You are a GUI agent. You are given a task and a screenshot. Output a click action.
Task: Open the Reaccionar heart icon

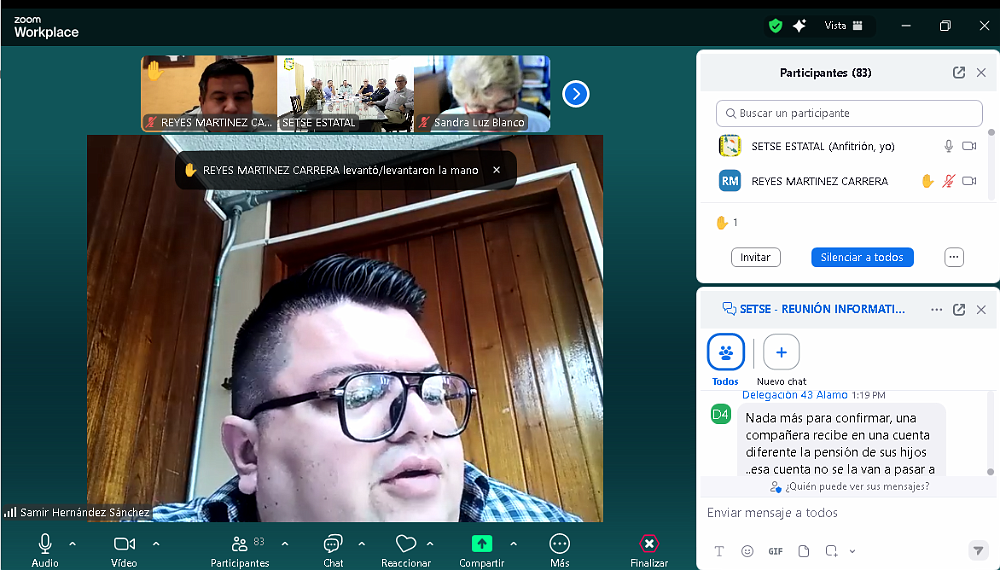406,544
